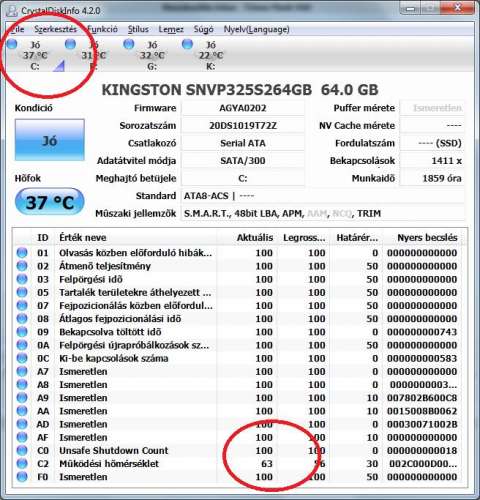
Task: Click status icon for attribute 01
Action: [22, 253]
